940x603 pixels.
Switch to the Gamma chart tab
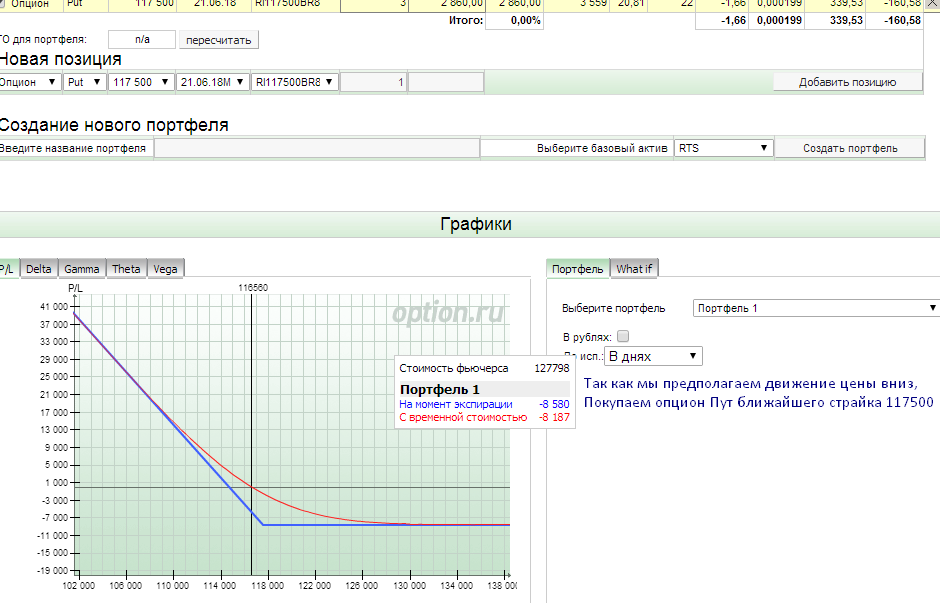coord(82,269)
